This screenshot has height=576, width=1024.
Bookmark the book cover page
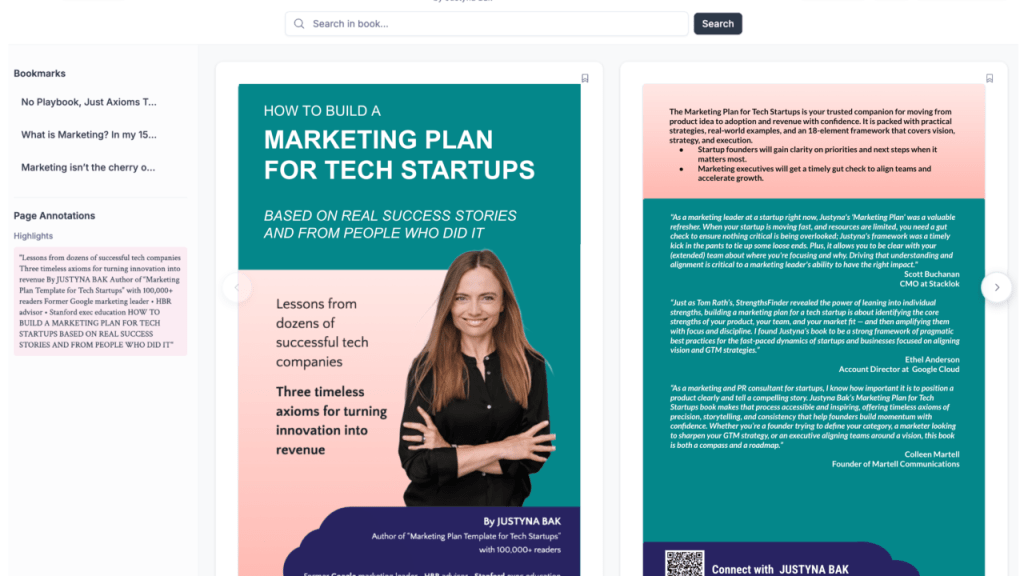coord(585,78)
